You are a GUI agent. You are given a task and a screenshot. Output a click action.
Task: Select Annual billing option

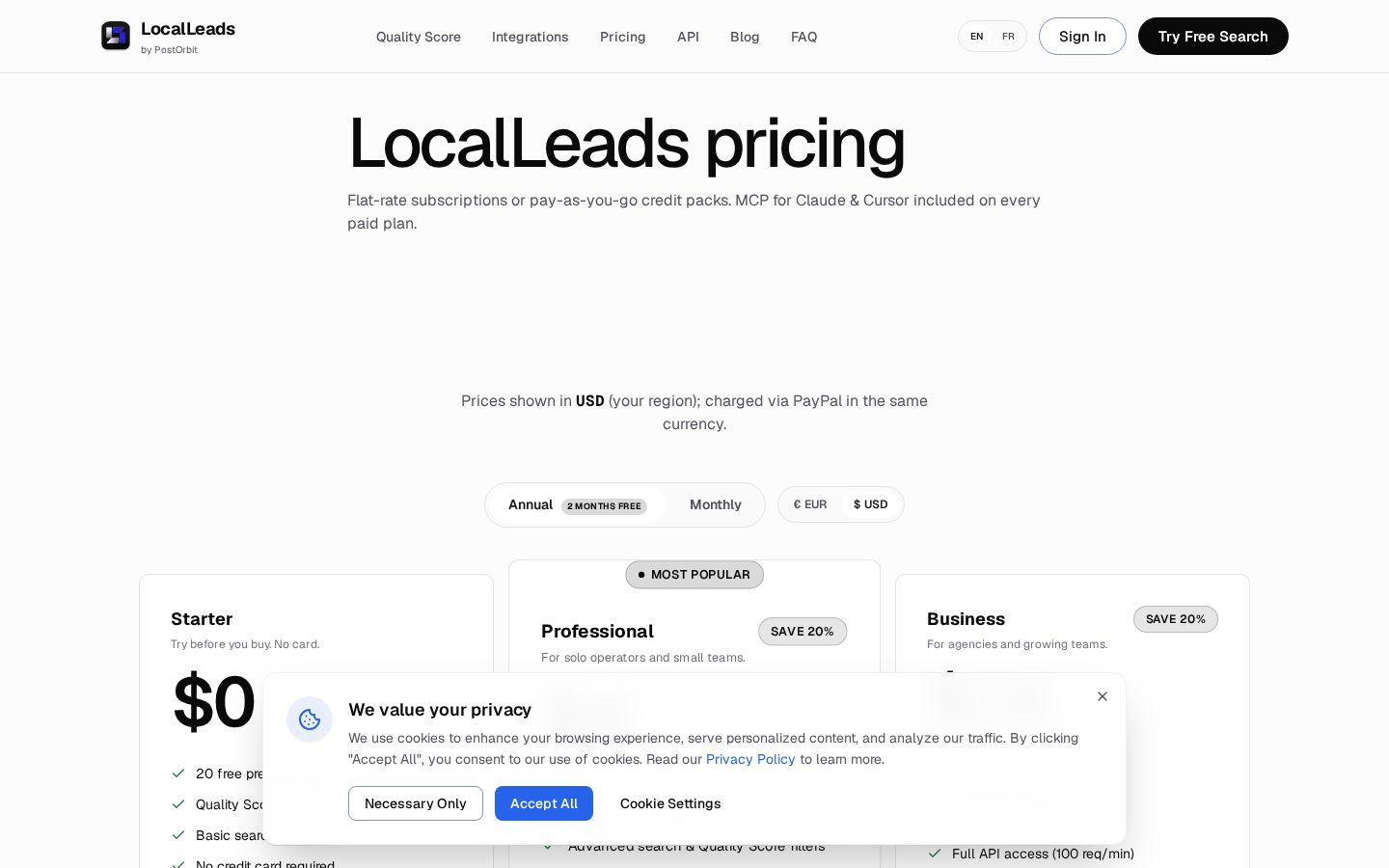pyautogui.click(x=577, y=504)
